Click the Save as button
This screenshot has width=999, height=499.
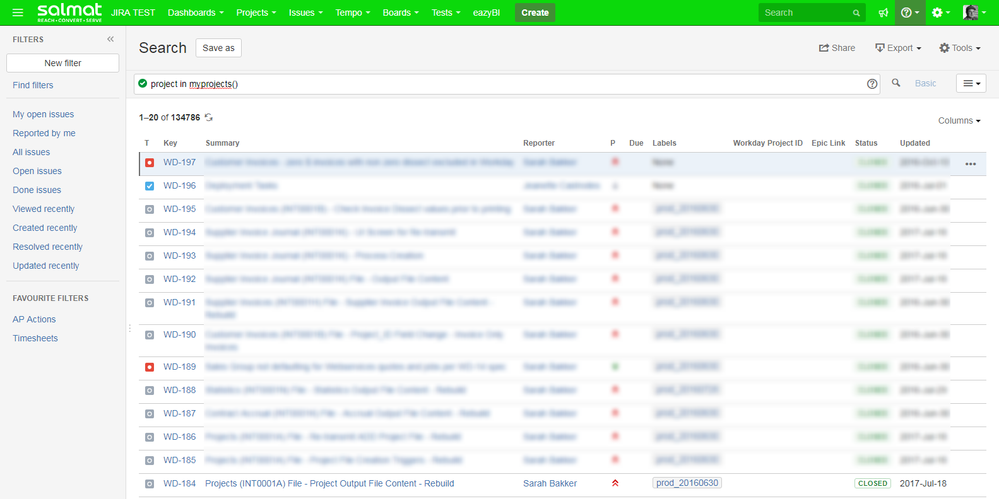coord(219,48)
